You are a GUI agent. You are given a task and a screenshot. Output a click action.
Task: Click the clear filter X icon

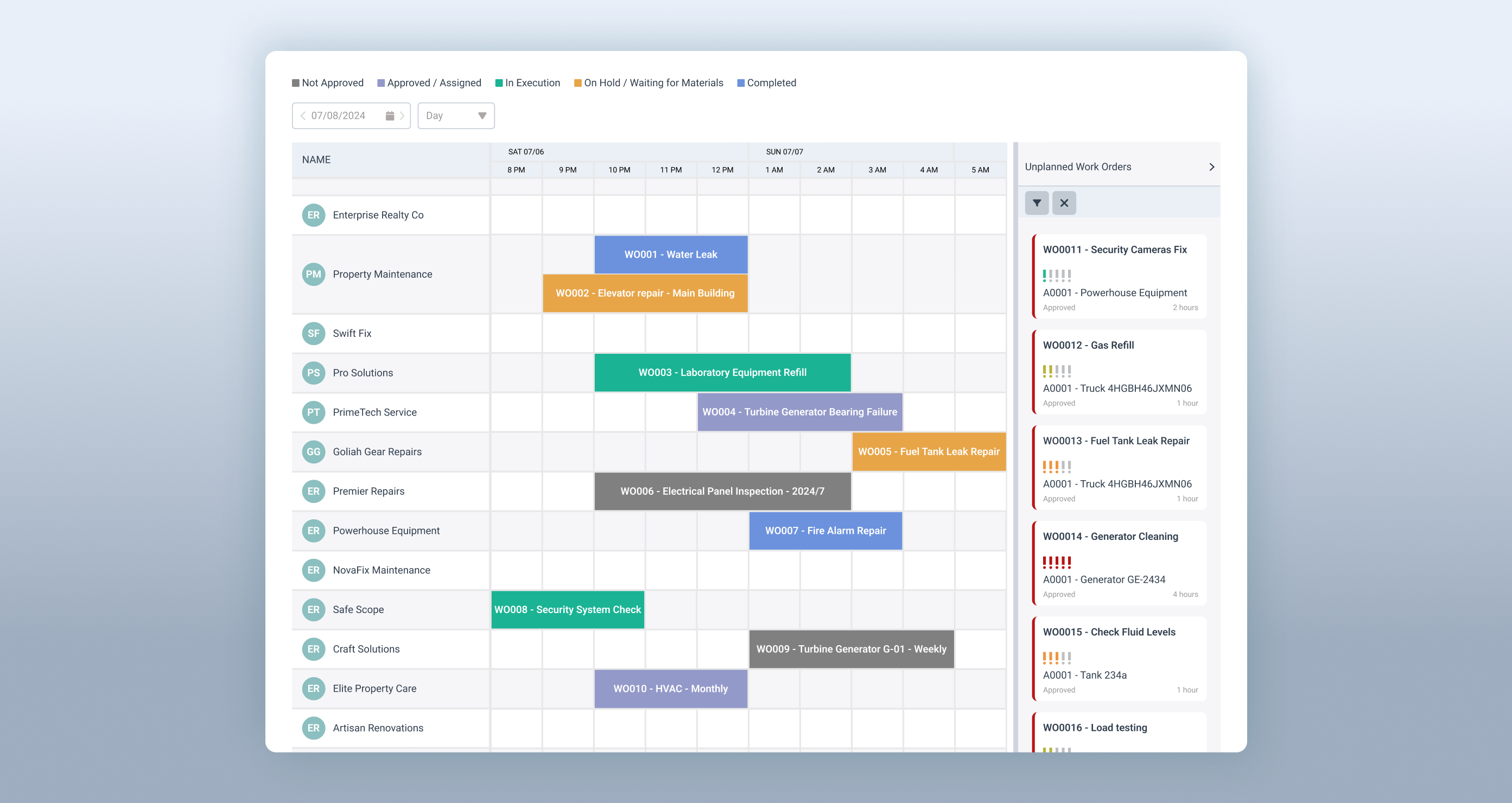coord(1064,203)
